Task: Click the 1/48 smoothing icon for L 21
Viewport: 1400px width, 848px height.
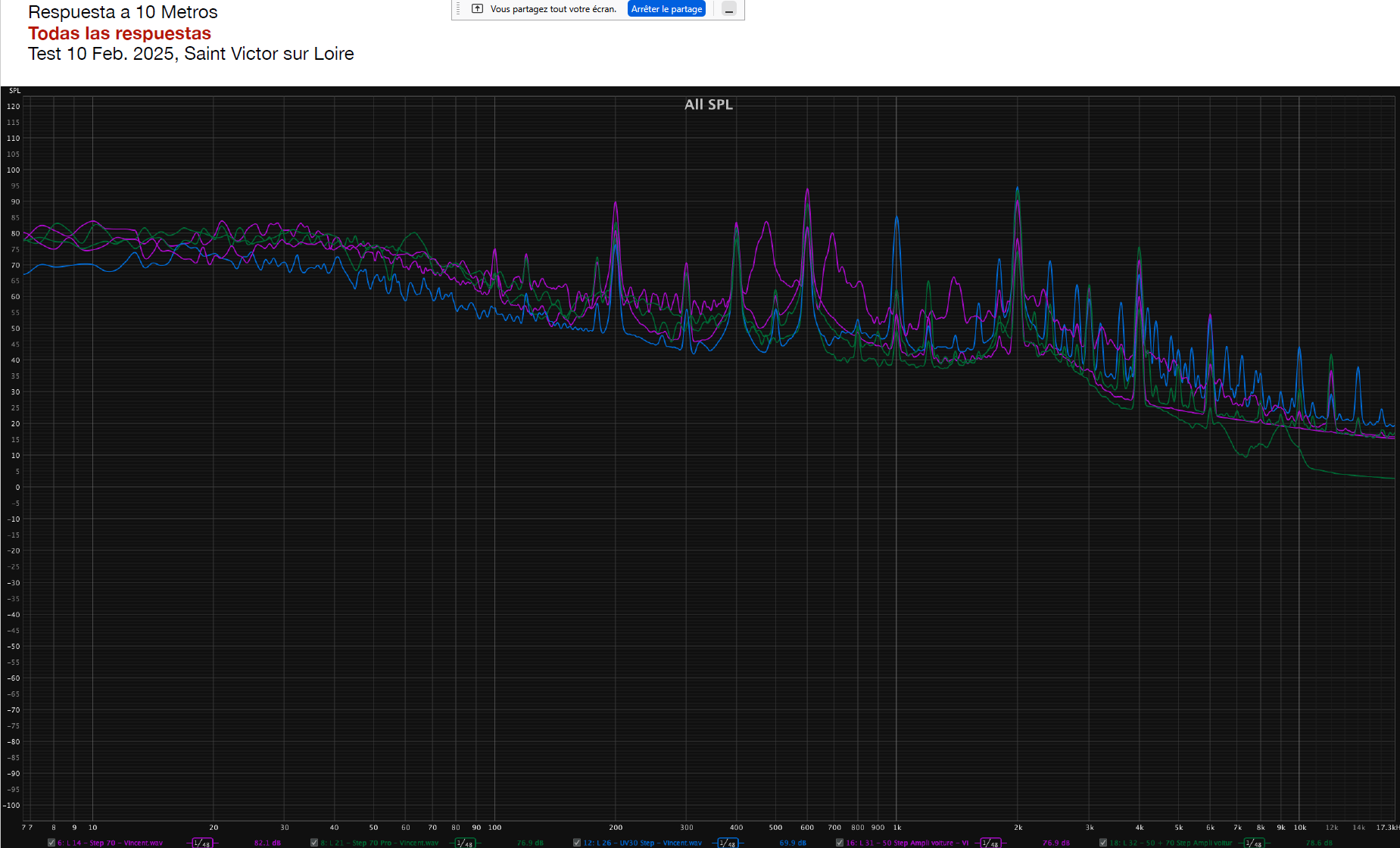Action: (465, 843)
